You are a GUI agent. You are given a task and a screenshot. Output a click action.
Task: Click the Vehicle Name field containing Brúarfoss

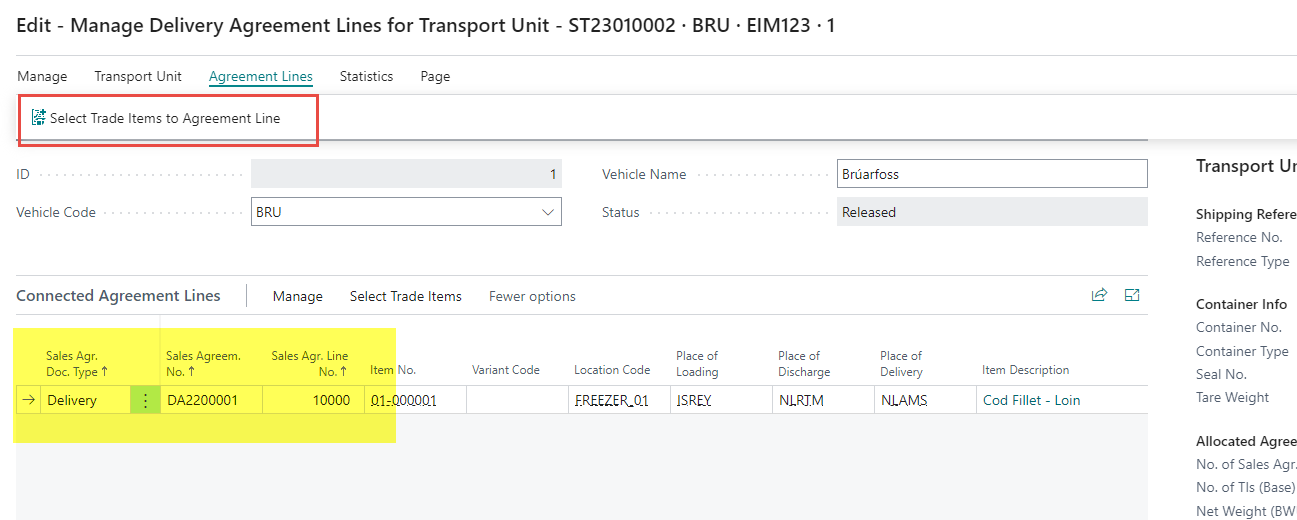[991, 174]
